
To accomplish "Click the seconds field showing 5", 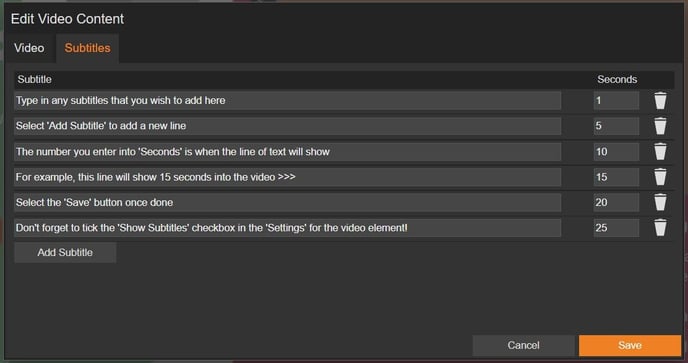I will click(x=616, y=126).
